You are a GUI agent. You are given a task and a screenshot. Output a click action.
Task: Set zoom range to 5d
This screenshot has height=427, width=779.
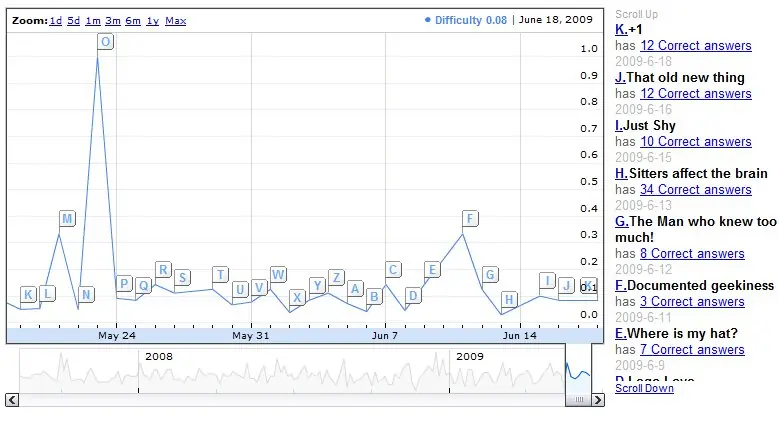point(74,21)
